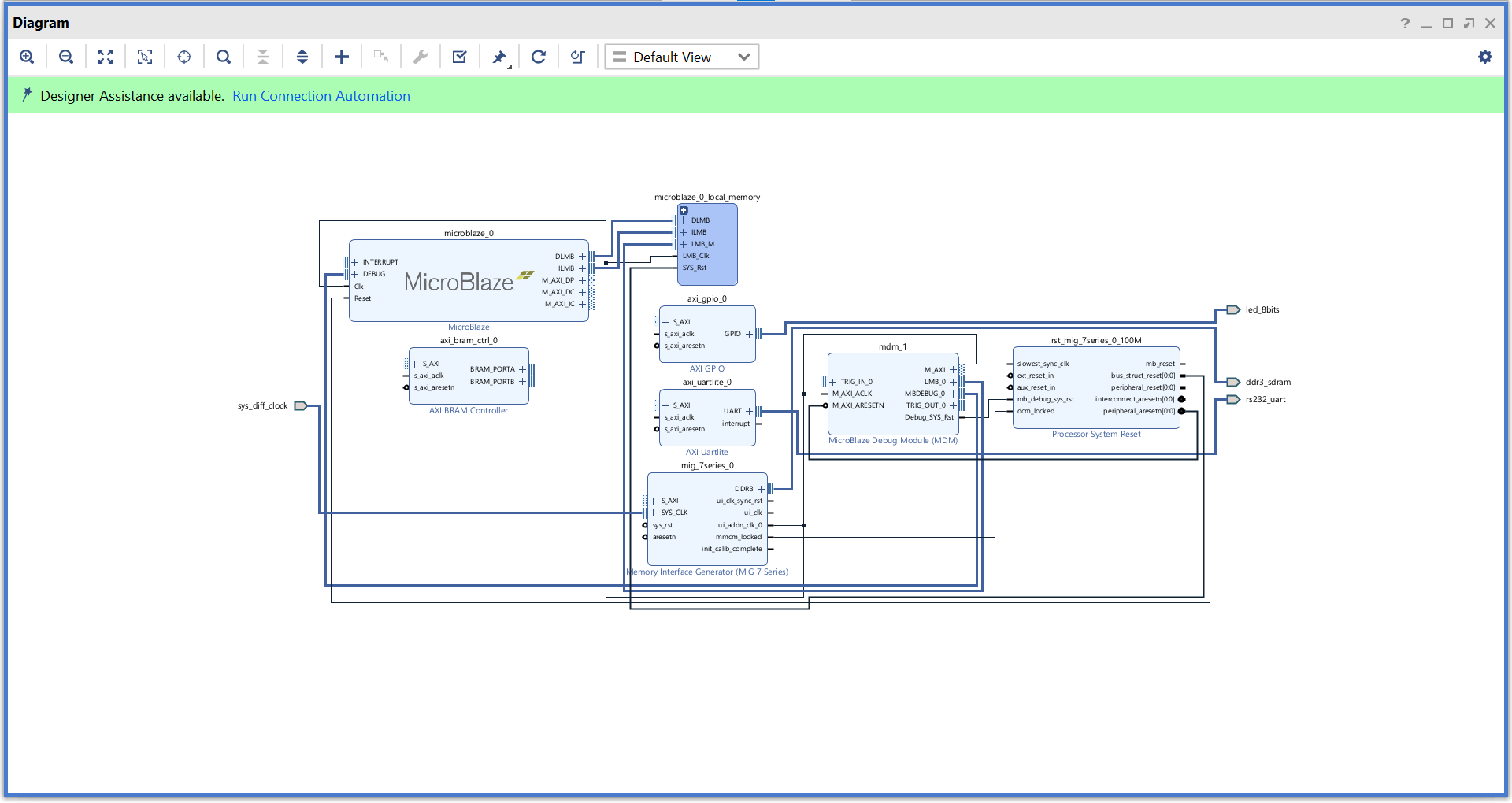Viewport: 1512px width, 803px height.
Task: Select the rs232_uart external port
Action: point(1234,400)
